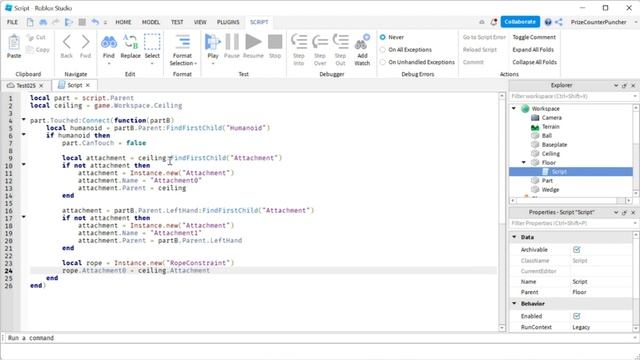Collapse the Floor tree node
Image resolution: width=640 pixels, height=360 pixels.
524,162
